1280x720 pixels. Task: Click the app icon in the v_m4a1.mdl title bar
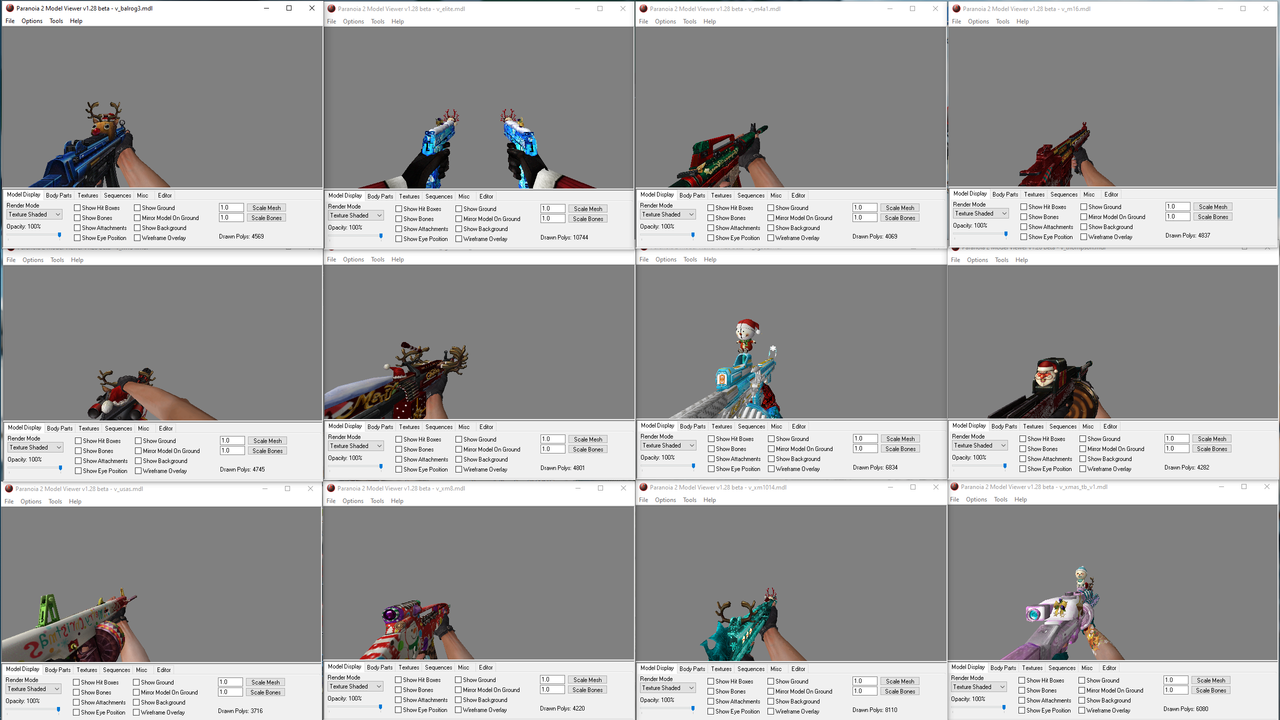pyautogui.click(x=644, y=9)
